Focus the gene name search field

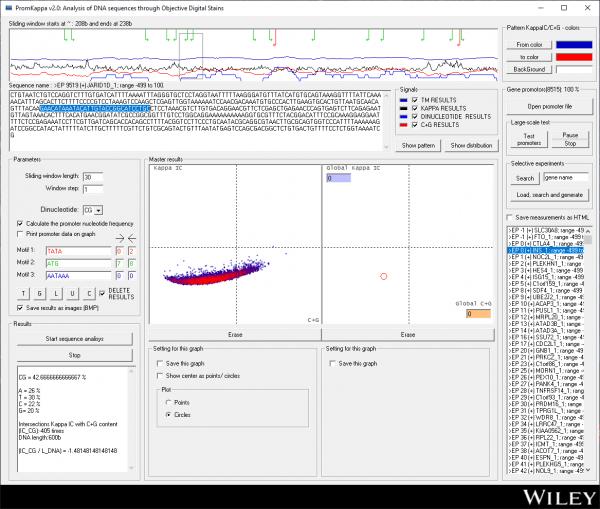566,178
